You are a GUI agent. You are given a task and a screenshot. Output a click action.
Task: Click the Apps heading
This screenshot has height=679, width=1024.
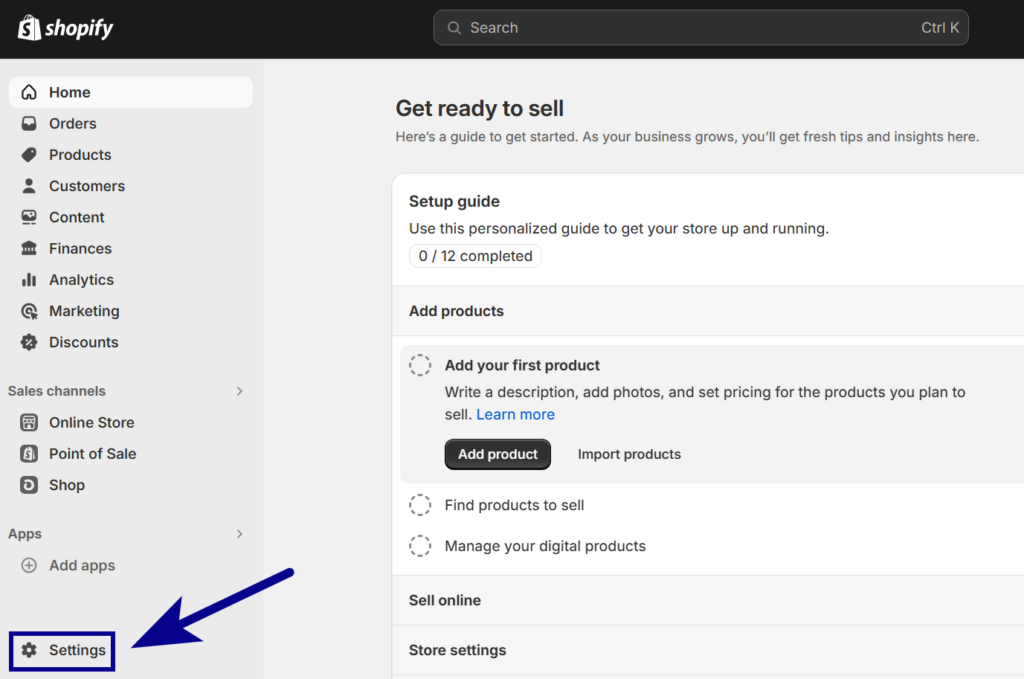pyautogui.click(x=25, y=534)
